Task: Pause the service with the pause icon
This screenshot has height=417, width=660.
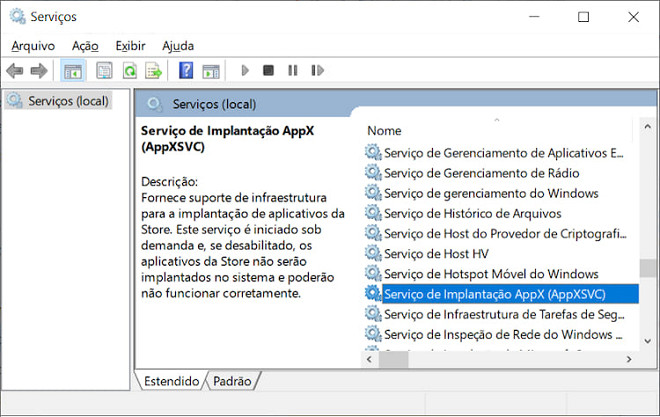Action: pos(292,71)
